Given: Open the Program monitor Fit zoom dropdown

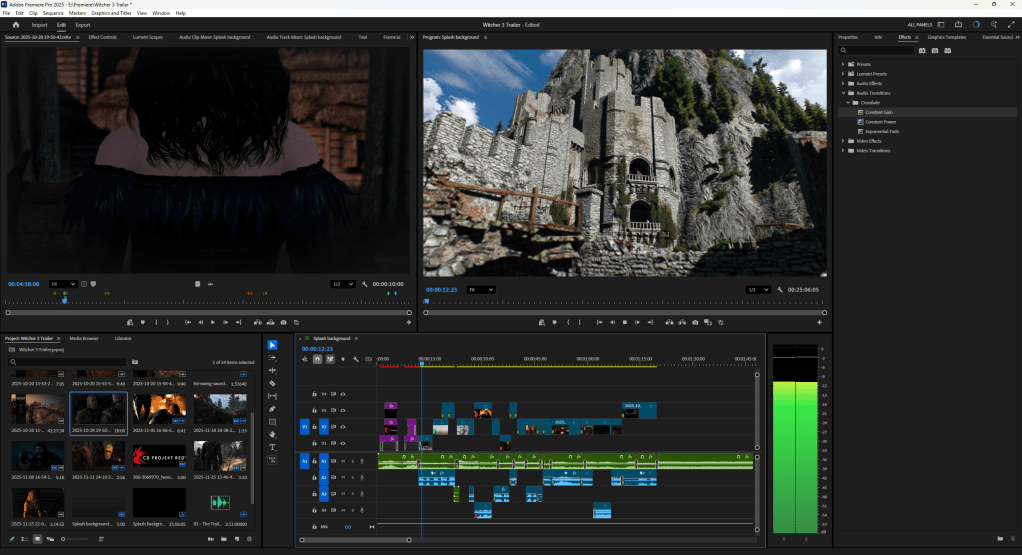Looking at the screenshot, I should 481,289.
